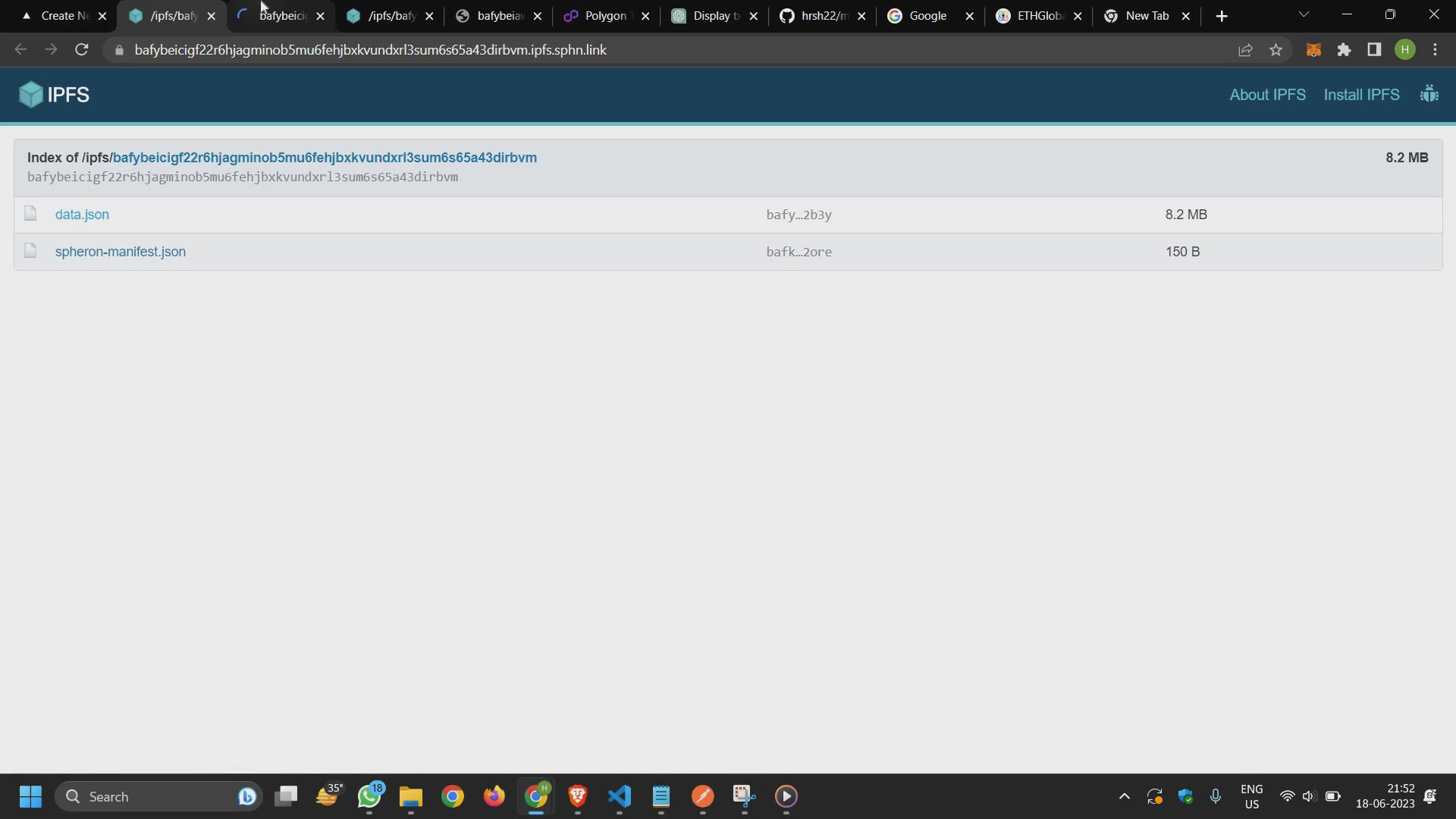This screenshot has height=819, width=1456.
Task: Open Visual Studio Code from taskbar
Action: [620, 796]
